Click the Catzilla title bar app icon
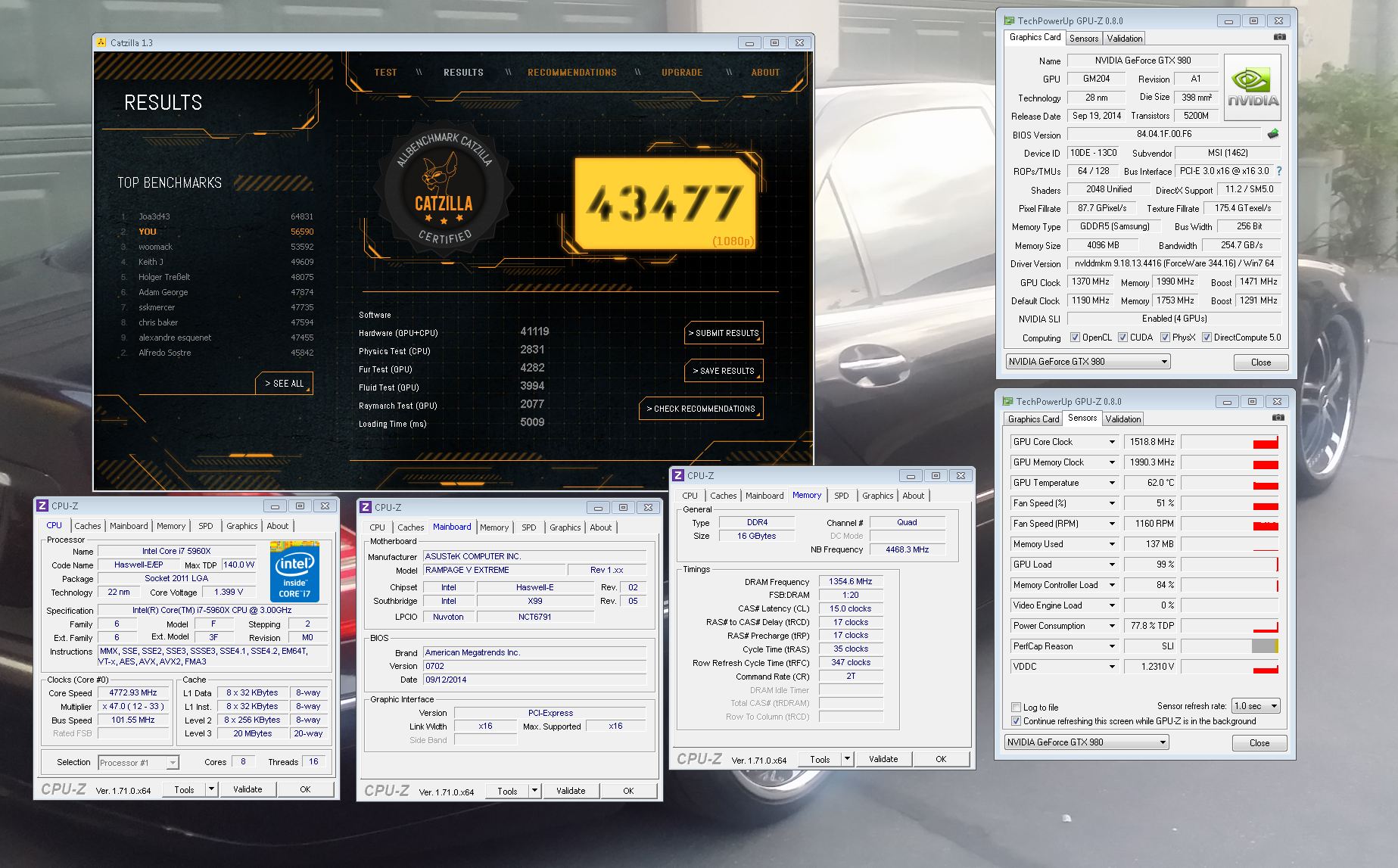Image resolution: width=1398 pixels, height=868 pixels. tap(101, 42)
